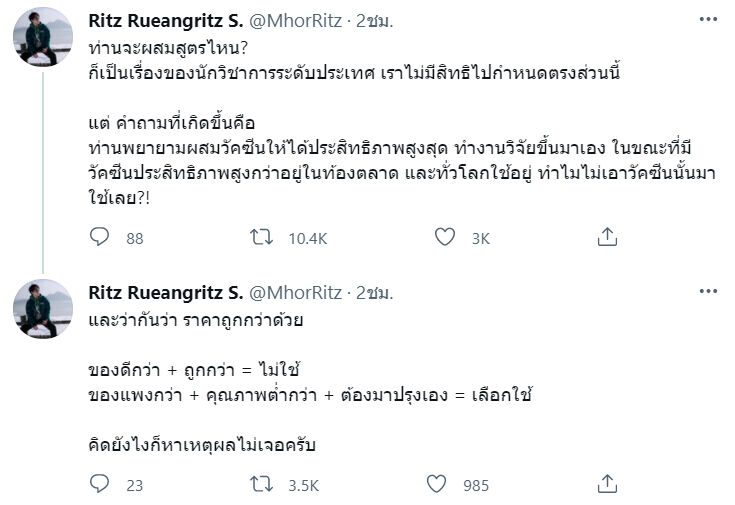This screenshot has width=735, height=505.
Task: View the 88 replies count on first tweet
Action: [135, 238]
